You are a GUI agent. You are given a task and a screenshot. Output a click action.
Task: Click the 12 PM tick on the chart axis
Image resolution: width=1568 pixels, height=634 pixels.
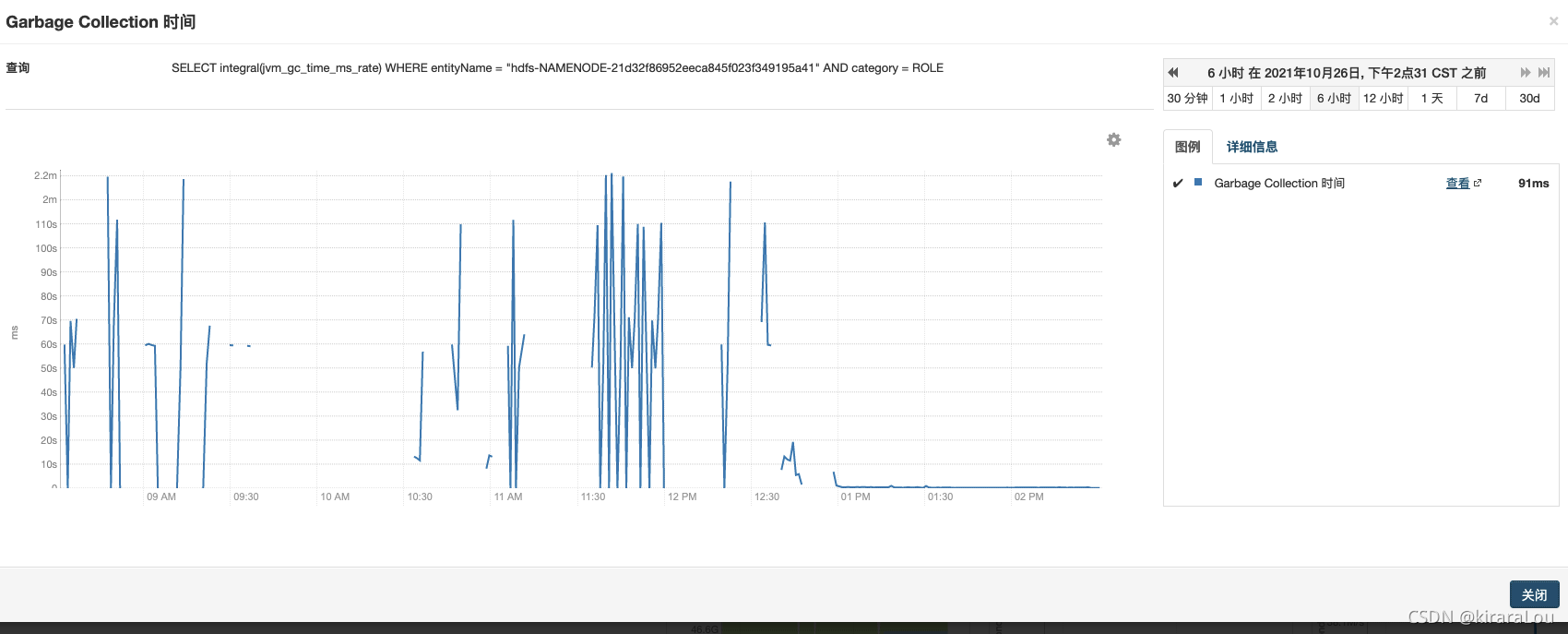[x=682, y=496]
